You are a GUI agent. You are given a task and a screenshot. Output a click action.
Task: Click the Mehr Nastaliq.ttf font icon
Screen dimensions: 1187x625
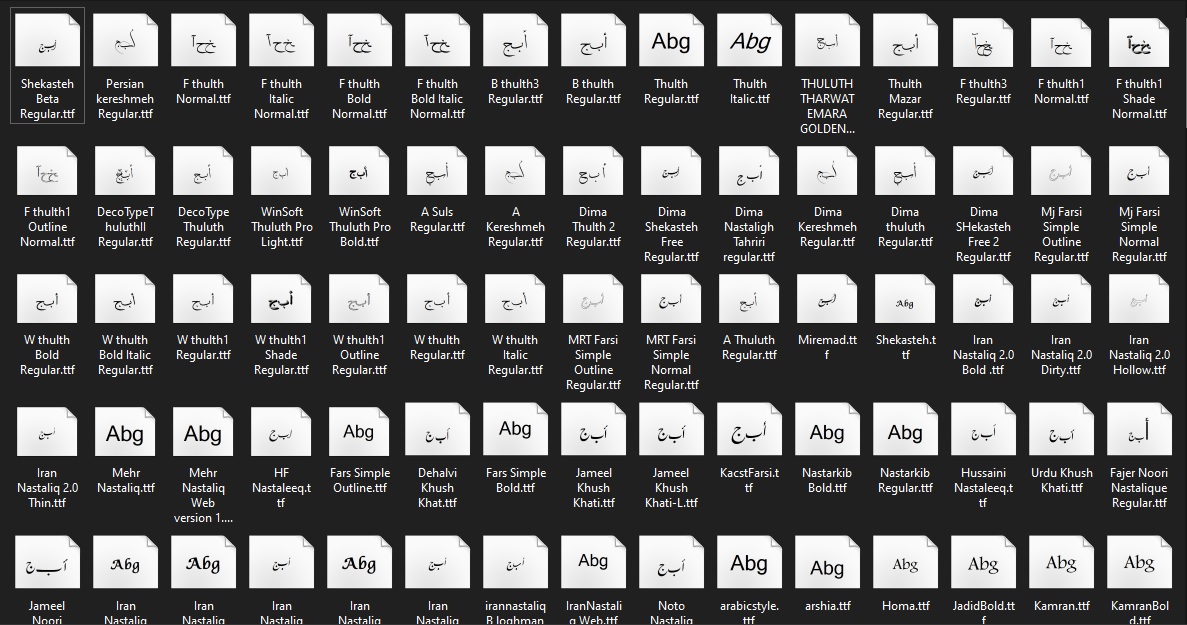click(125, 432)
